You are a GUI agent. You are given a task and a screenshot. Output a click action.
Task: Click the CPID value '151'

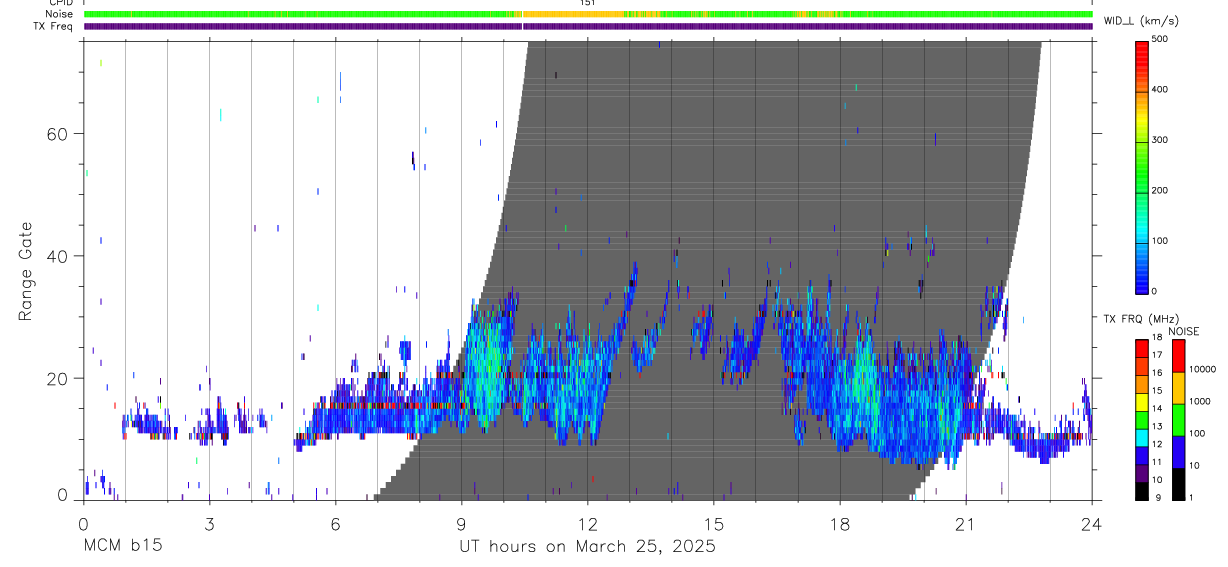(588, 3)
